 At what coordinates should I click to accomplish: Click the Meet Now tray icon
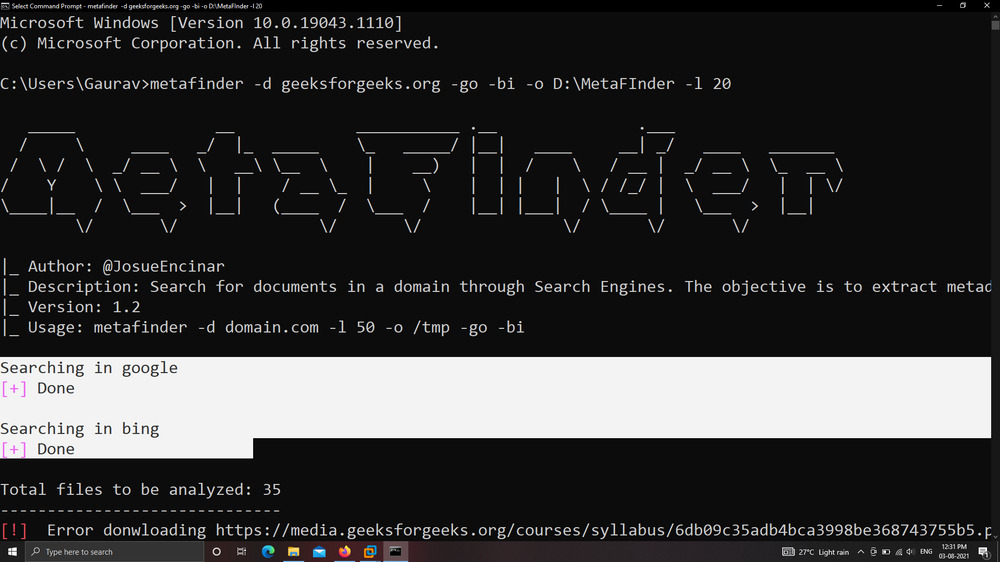pos(873,552)
